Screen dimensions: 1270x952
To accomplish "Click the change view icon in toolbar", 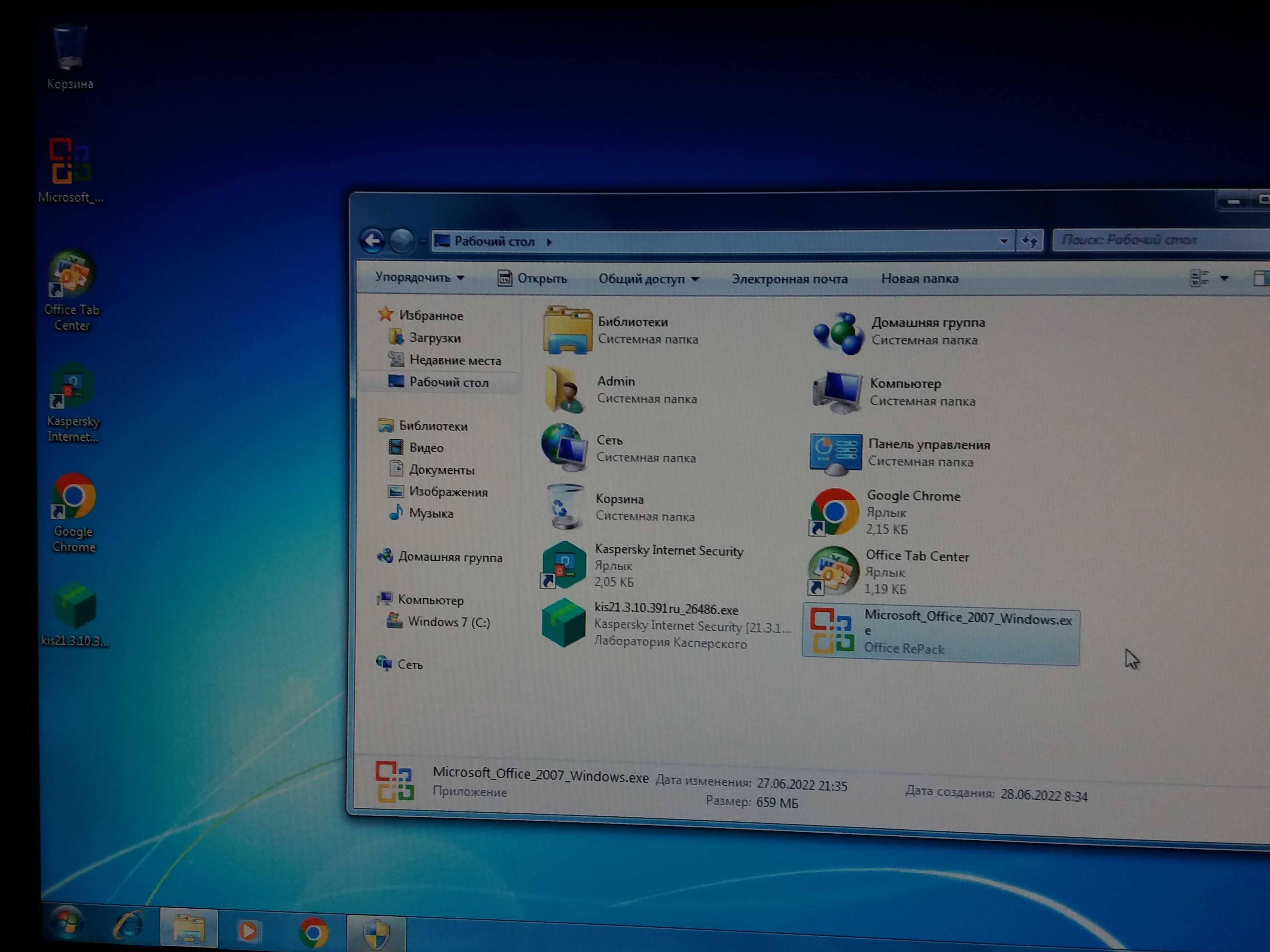I will click(1199, 278).
